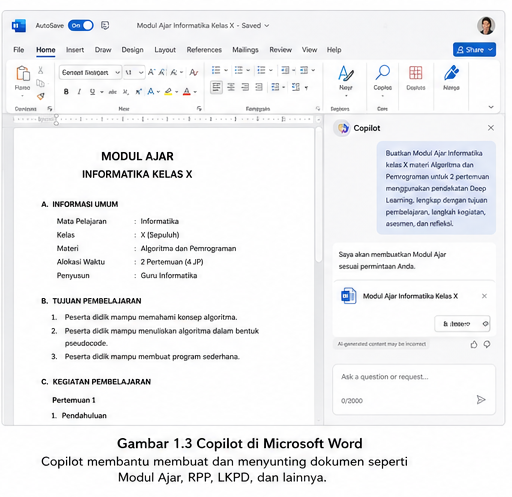The width and height of the screenshot is (512, 497).
Task: Switch to the Mailings tab
Action: click(x=245, y=50)
